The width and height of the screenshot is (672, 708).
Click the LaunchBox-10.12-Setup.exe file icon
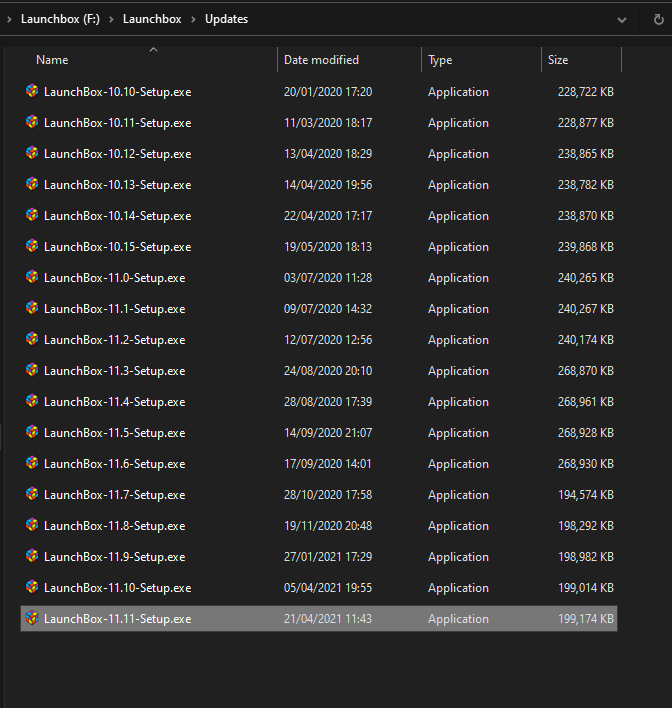32,153
